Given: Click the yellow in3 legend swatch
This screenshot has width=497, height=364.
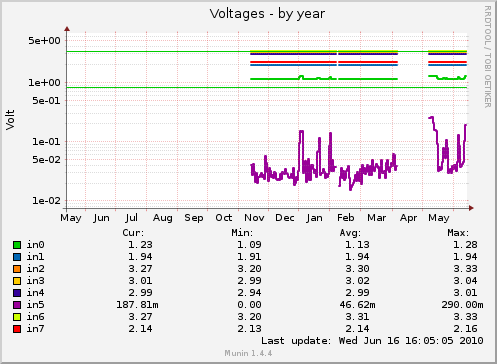Looking at the screenshot, I should [x=17, y=281].
